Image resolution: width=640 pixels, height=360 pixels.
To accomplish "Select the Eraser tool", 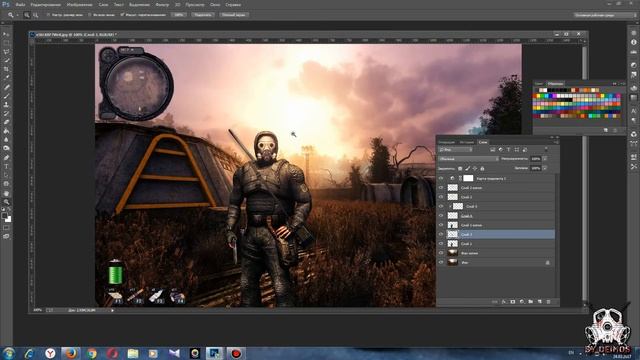I will (x=6, y=122).
